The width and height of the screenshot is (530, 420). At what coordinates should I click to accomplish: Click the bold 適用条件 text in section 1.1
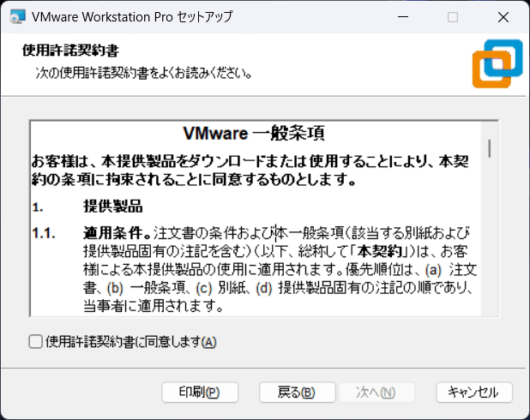point(117,233)
